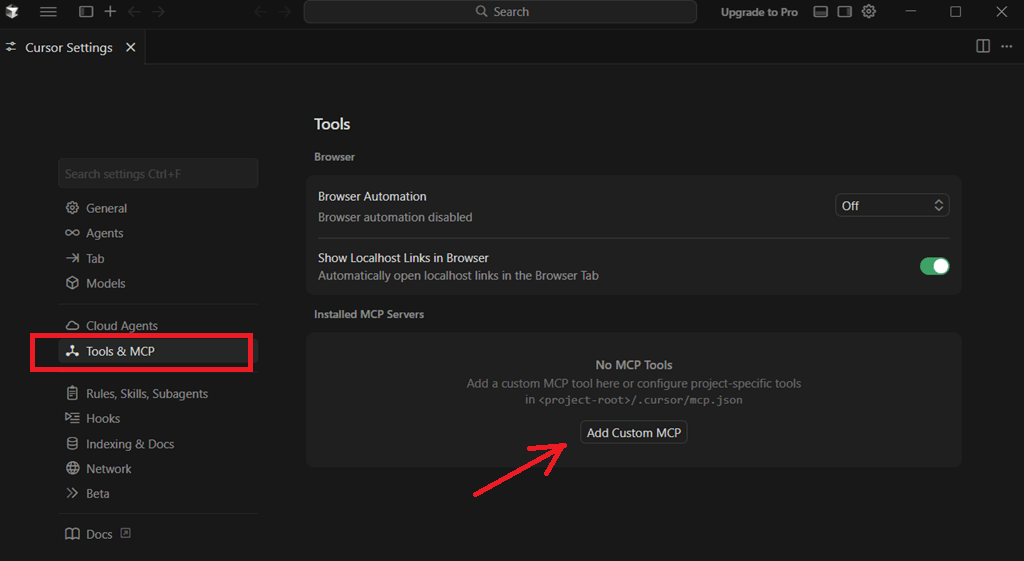Focus the Search settings input field
Image resolution: width=1024 pixels, height=561 pixels.
(158, 174)
